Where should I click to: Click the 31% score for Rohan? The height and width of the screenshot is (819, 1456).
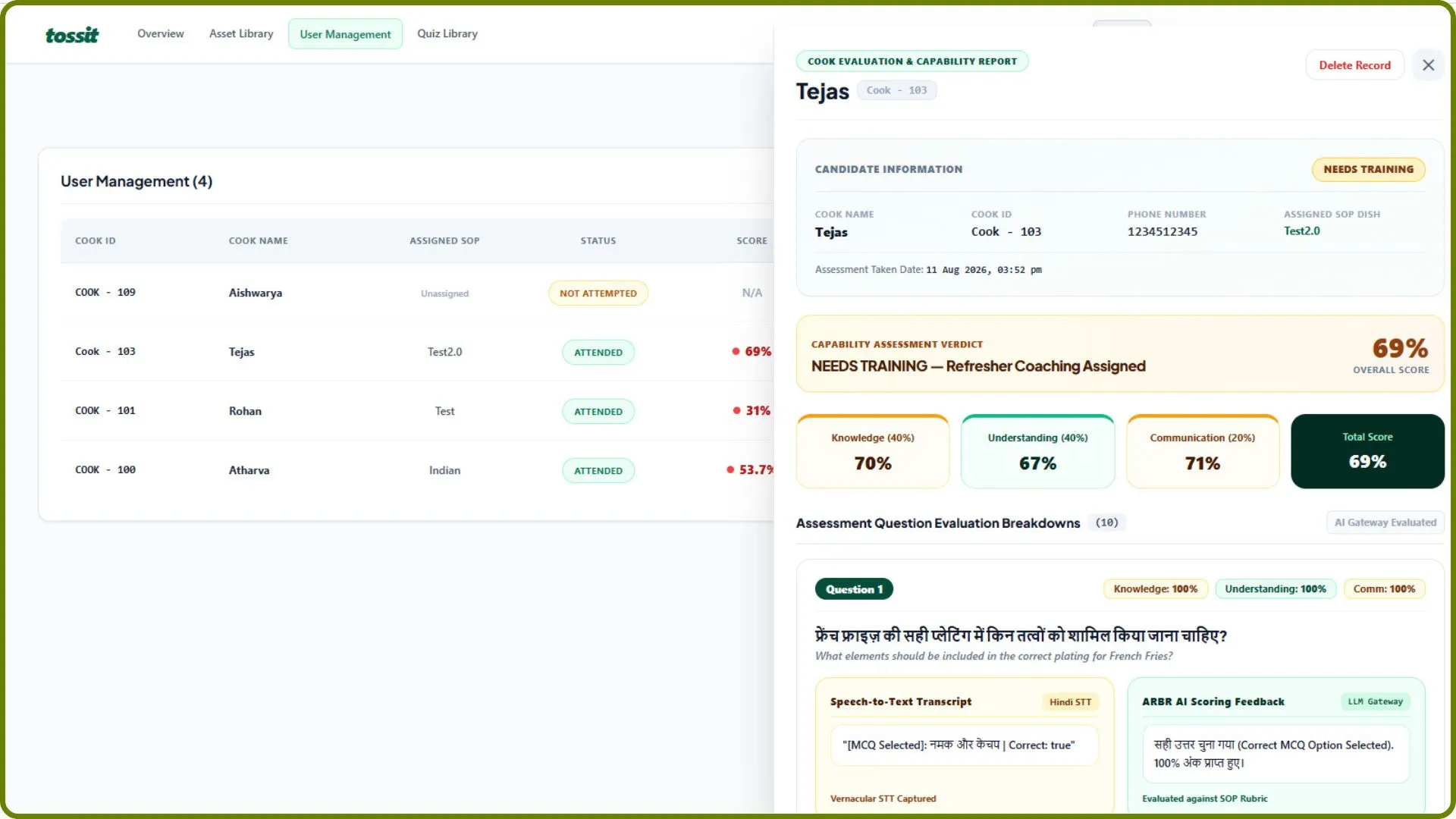[x=752, y=411]
